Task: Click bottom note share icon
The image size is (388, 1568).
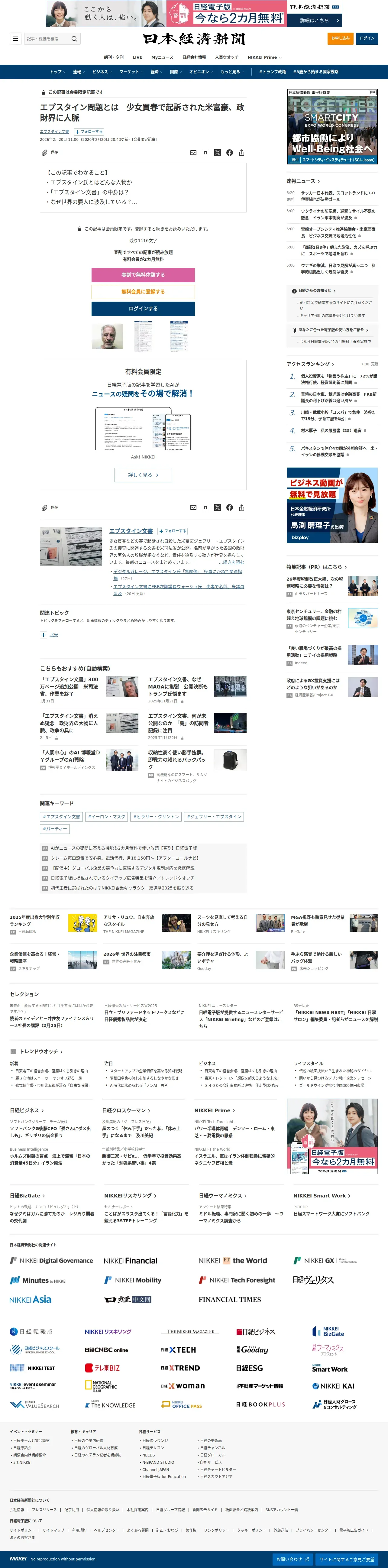Action: [x=205, y=508]
